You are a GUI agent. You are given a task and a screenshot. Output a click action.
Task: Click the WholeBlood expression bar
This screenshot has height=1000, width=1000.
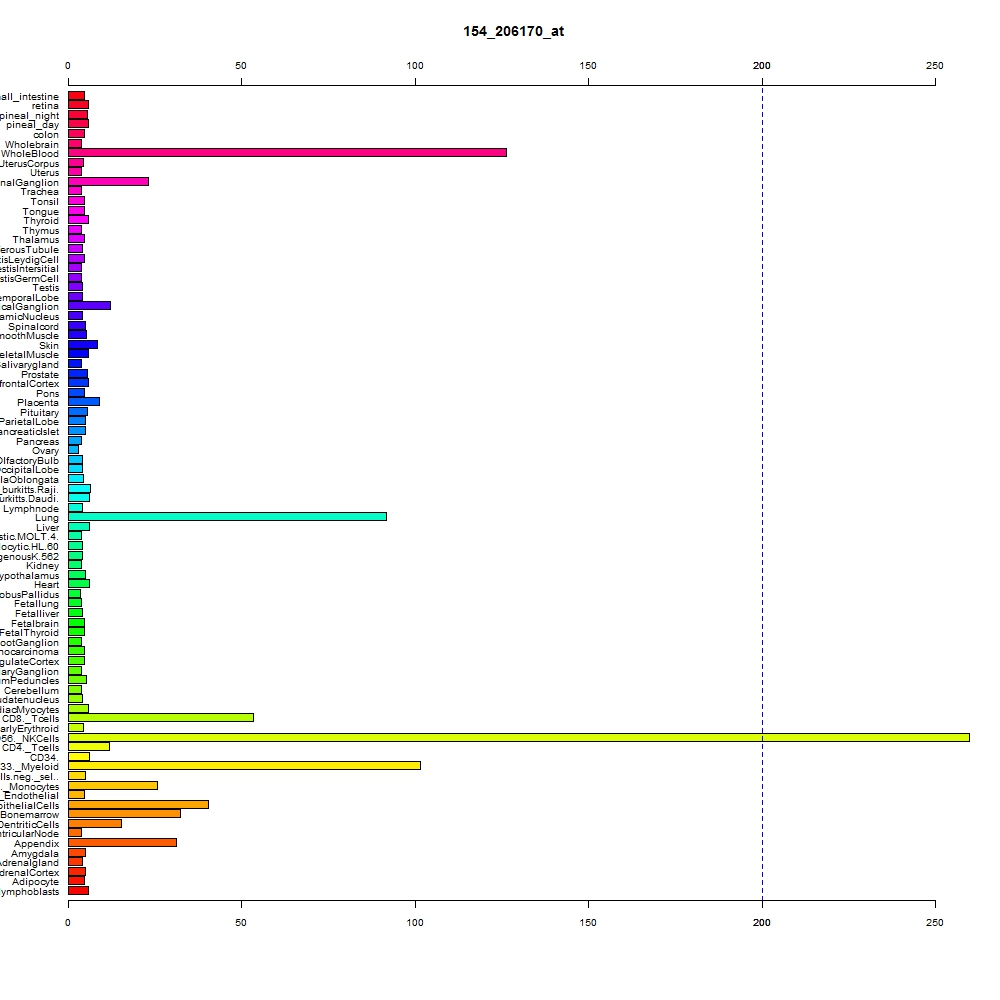click(288, 152)
